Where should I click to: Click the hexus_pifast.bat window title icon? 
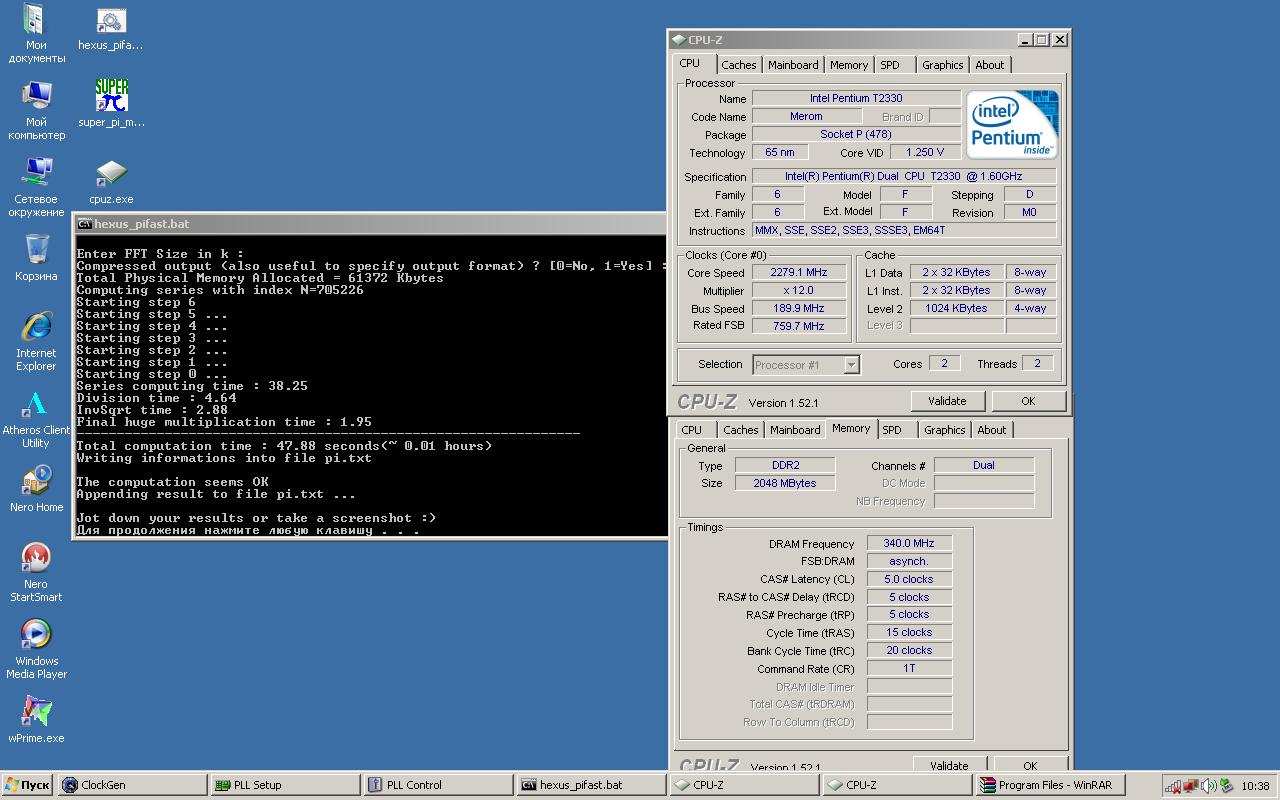[x=85, y=224]
